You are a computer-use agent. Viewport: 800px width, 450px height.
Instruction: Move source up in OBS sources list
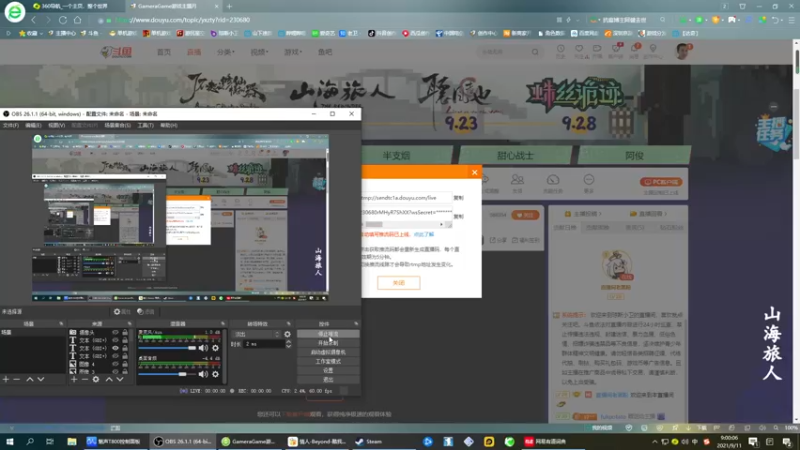[x=109, y=380]
